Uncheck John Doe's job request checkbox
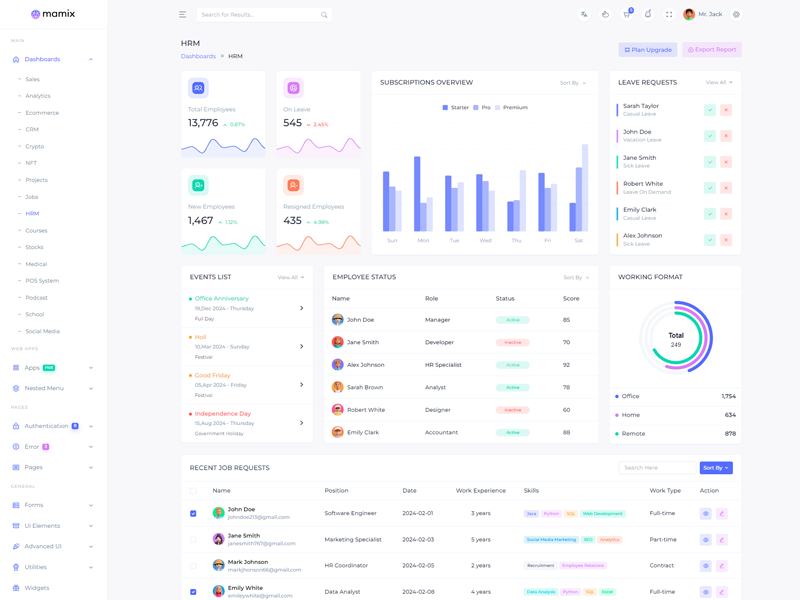The height and width of the screenshot is (600, 800). pos(193,514)
